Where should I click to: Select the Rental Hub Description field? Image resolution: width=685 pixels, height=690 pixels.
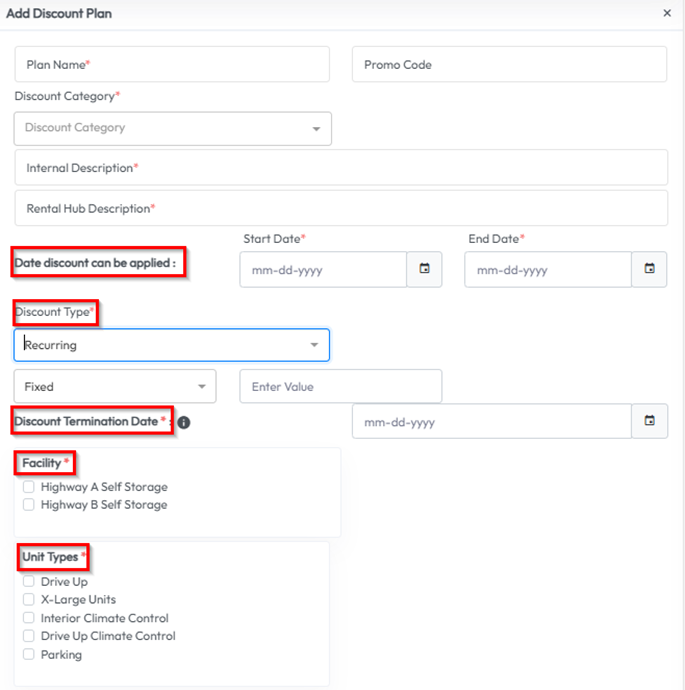pos(341,209)
